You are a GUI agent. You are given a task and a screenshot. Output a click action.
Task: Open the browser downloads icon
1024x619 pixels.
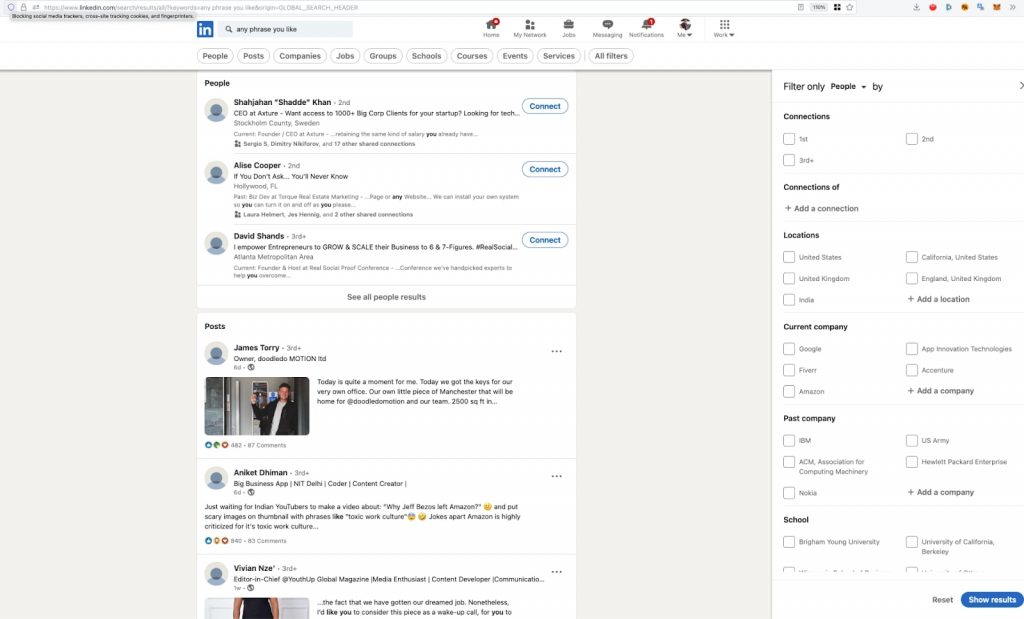(x=916, y=7)
